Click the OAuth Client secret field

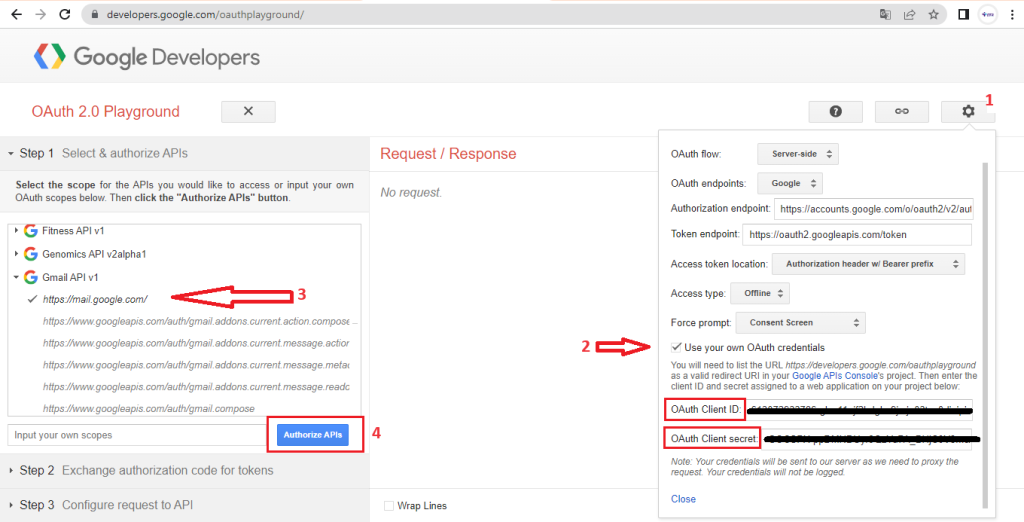click(867, 439)
